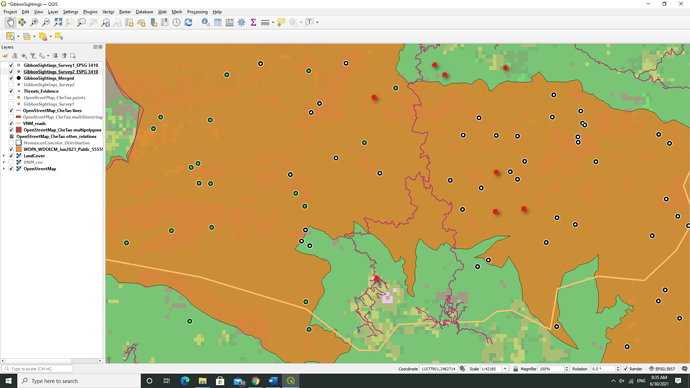Open the Processing menu
The image size is (690, 388).
tap(197, 12)
